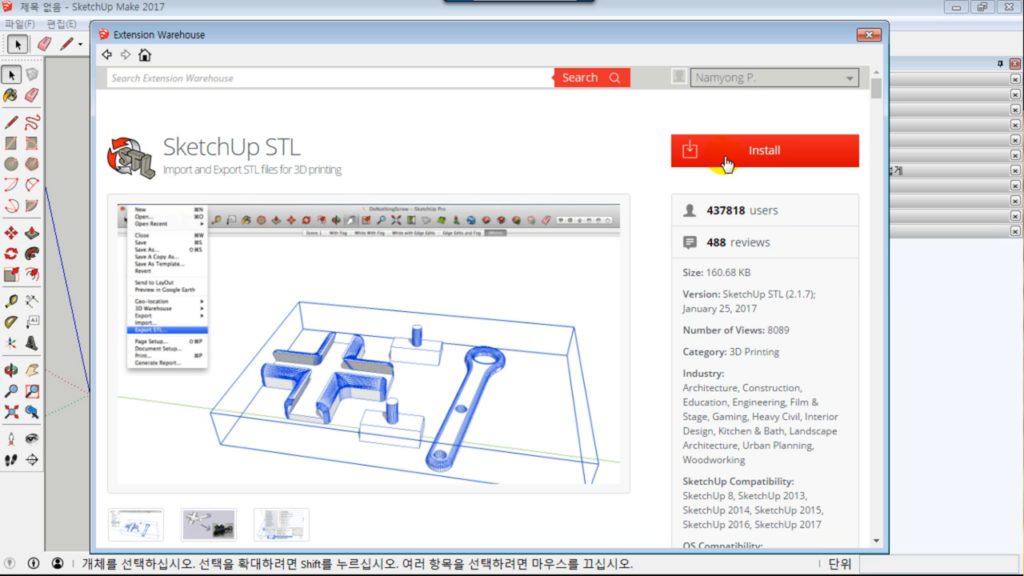
Task: Activate the Look Around eye tool
Action: 32,440
